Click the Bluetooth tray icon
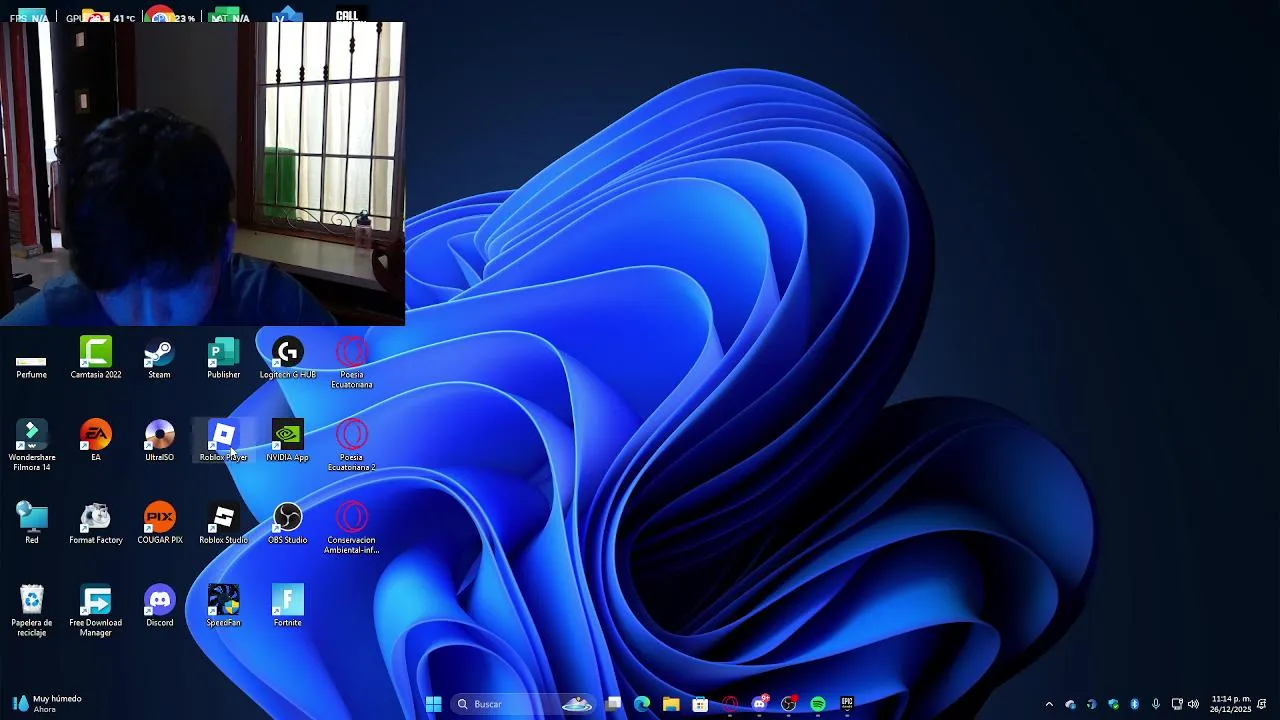 [1134, 704]
